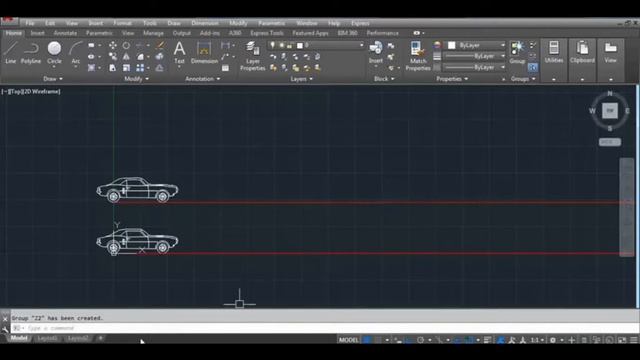Switch to the Model tab
The image size is (640, 360).
(x=19, y=338)
